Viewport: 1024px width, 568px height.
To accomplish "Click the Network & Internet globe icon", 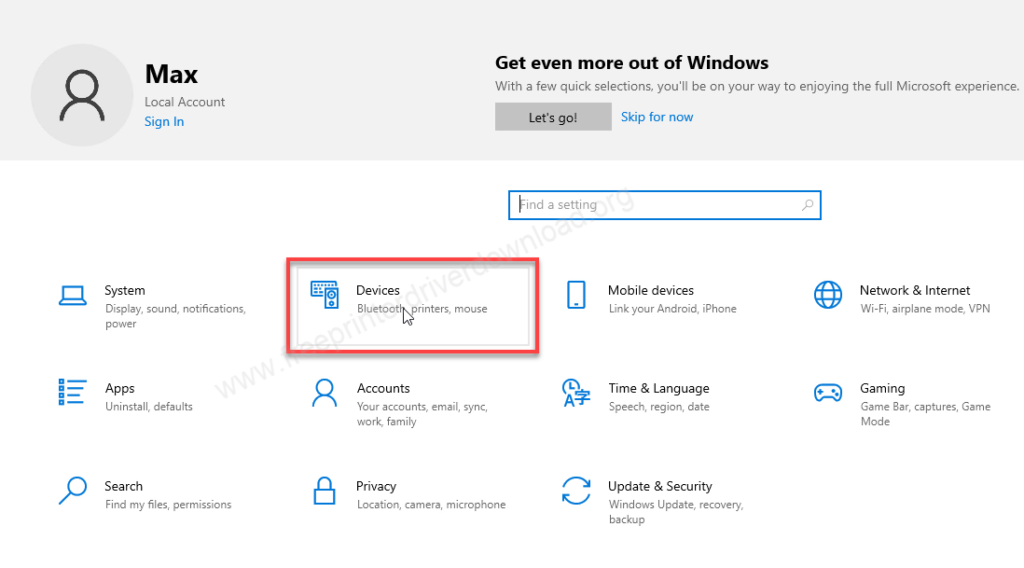I will (x=827, y=294).
